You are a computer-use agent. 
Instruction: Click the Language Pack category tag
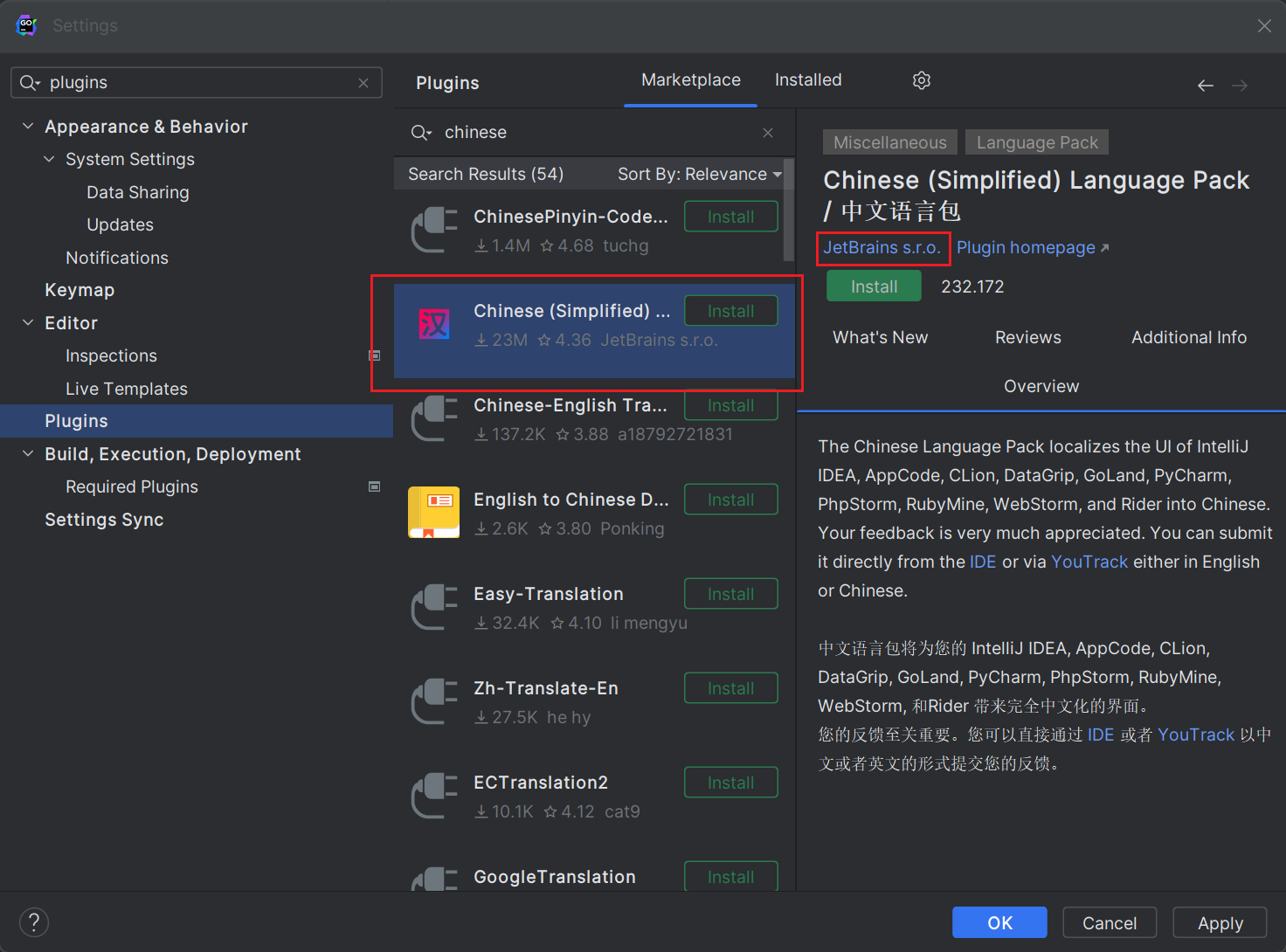click(1037, 142)
